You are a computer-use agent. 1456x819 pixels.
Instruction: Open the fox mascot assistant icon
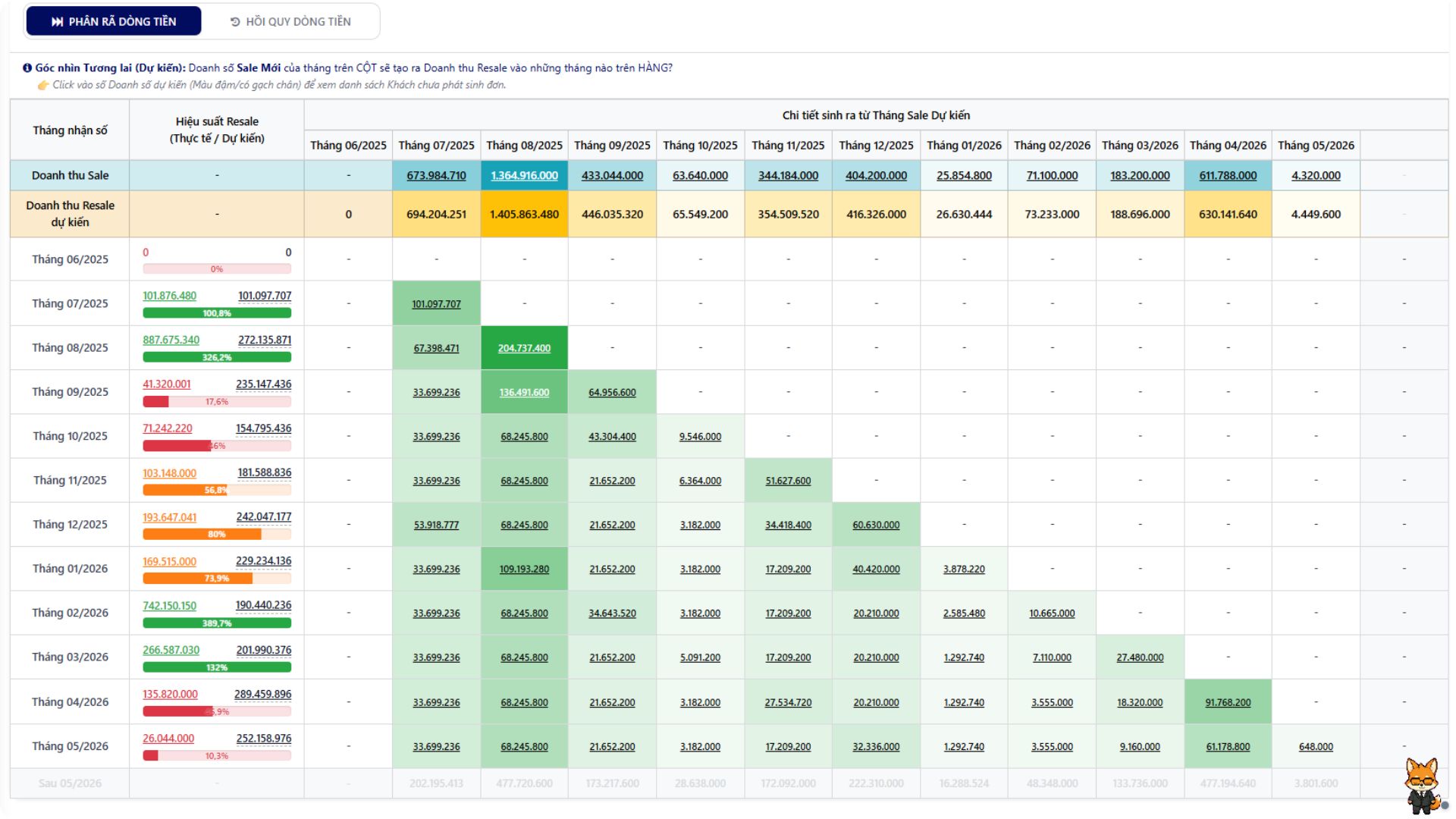(1422, 785)
